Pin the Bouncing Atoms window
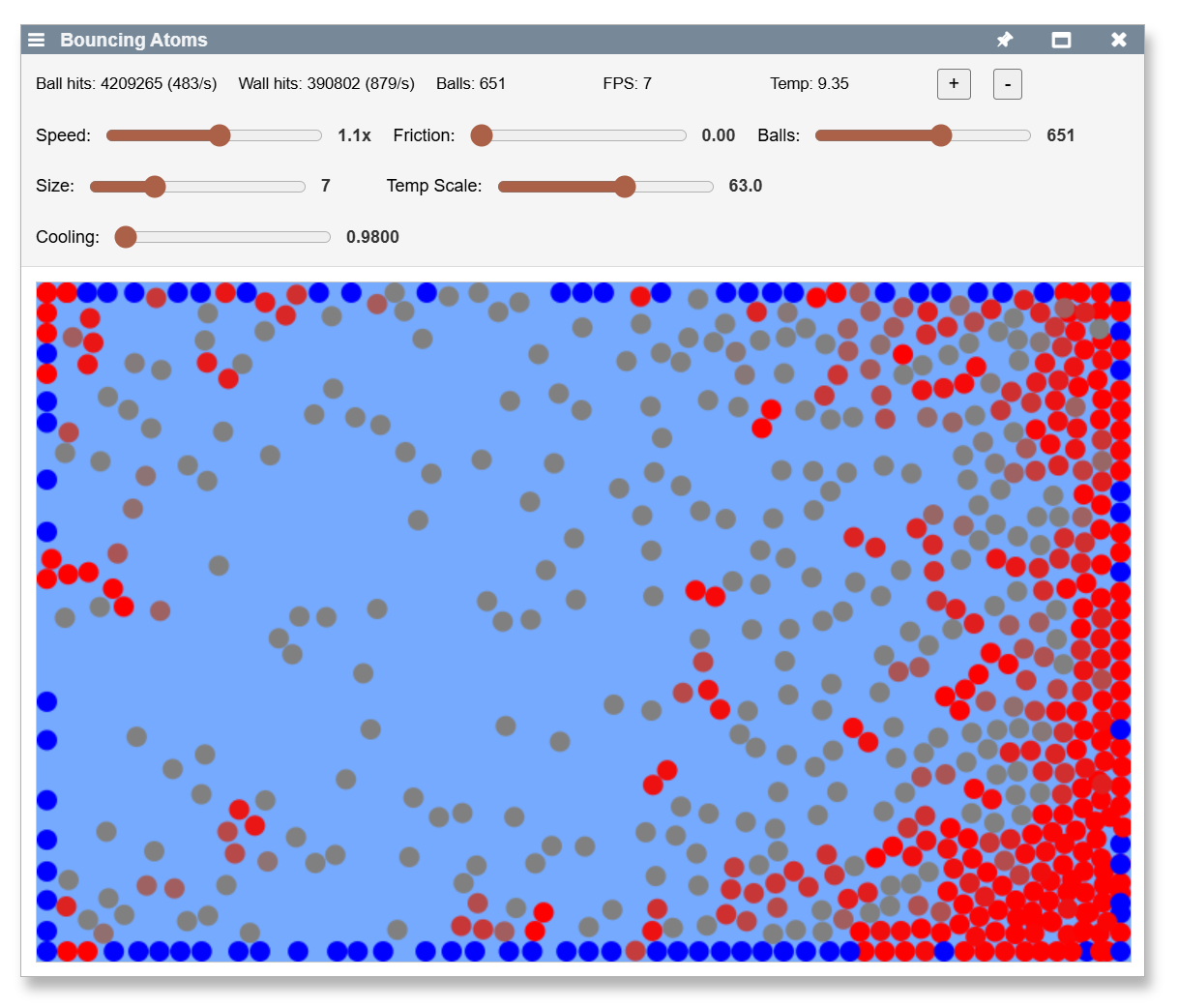 (x=1005, y=40)
